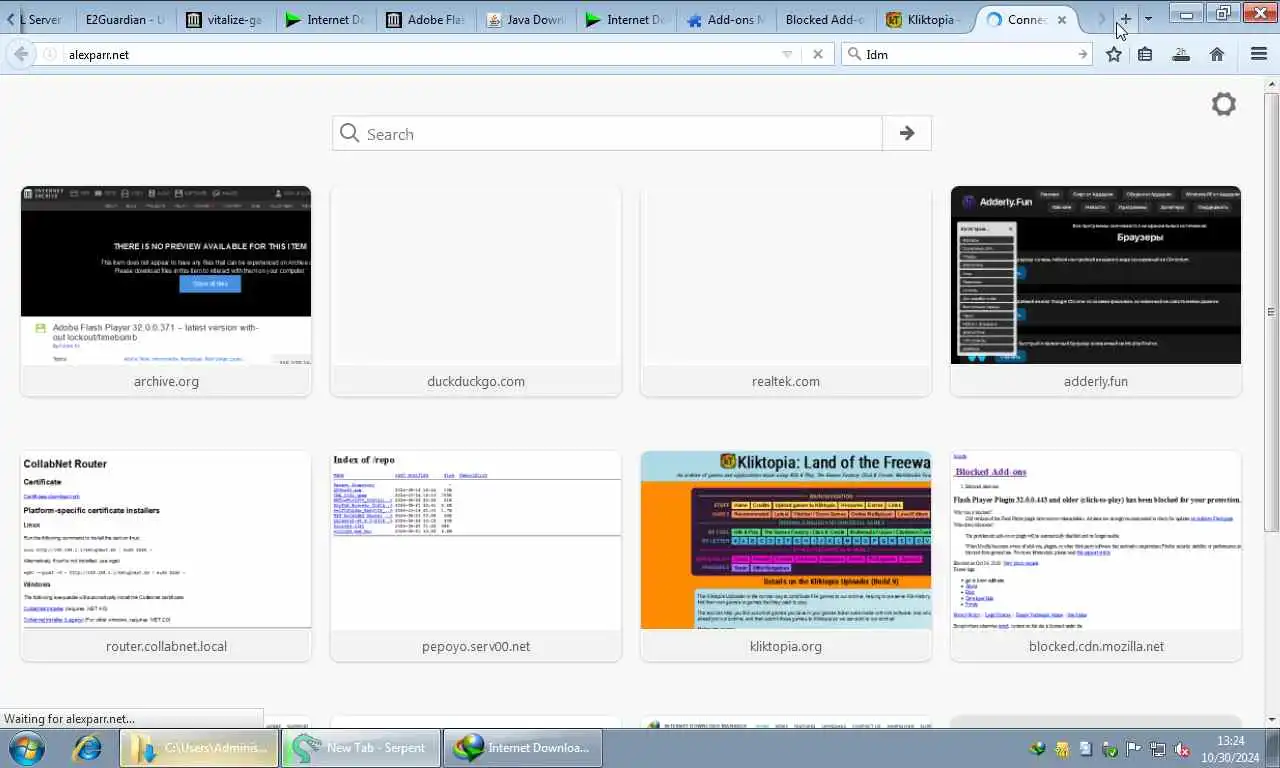Open new tab page settings gear

pos(1224,104)
